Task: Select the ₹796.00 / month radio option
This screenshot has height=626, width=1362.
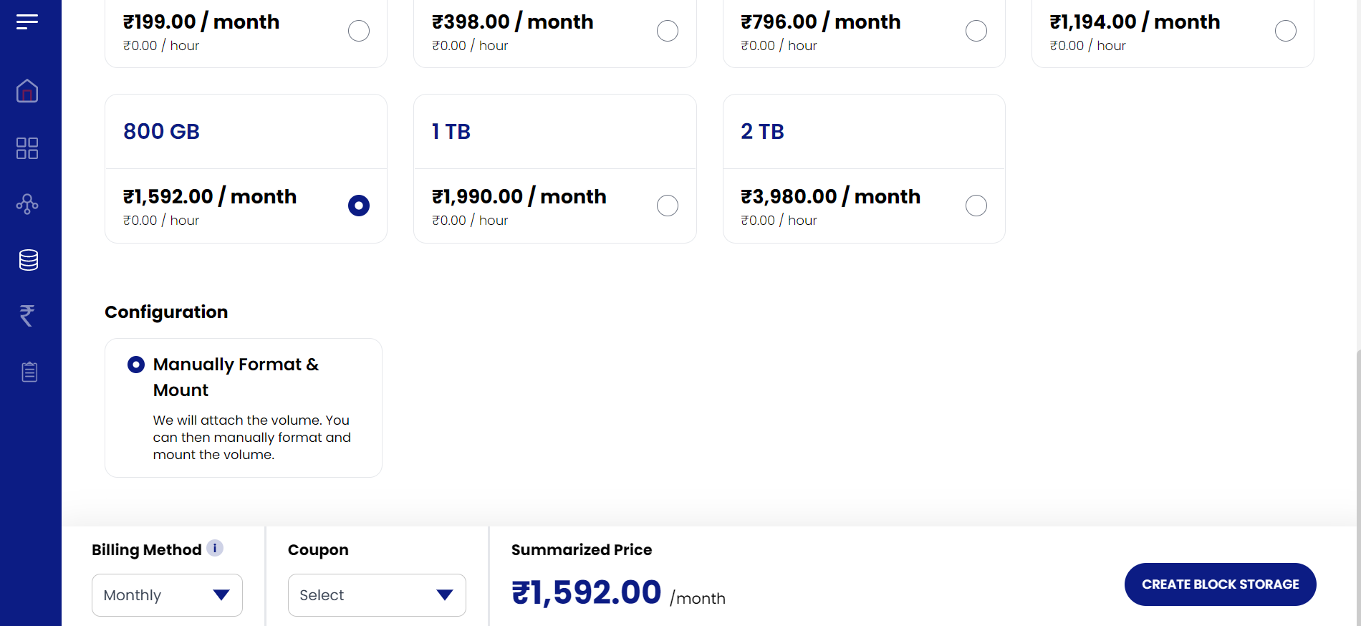Action: pyautogui.click(x=976, y=31)
